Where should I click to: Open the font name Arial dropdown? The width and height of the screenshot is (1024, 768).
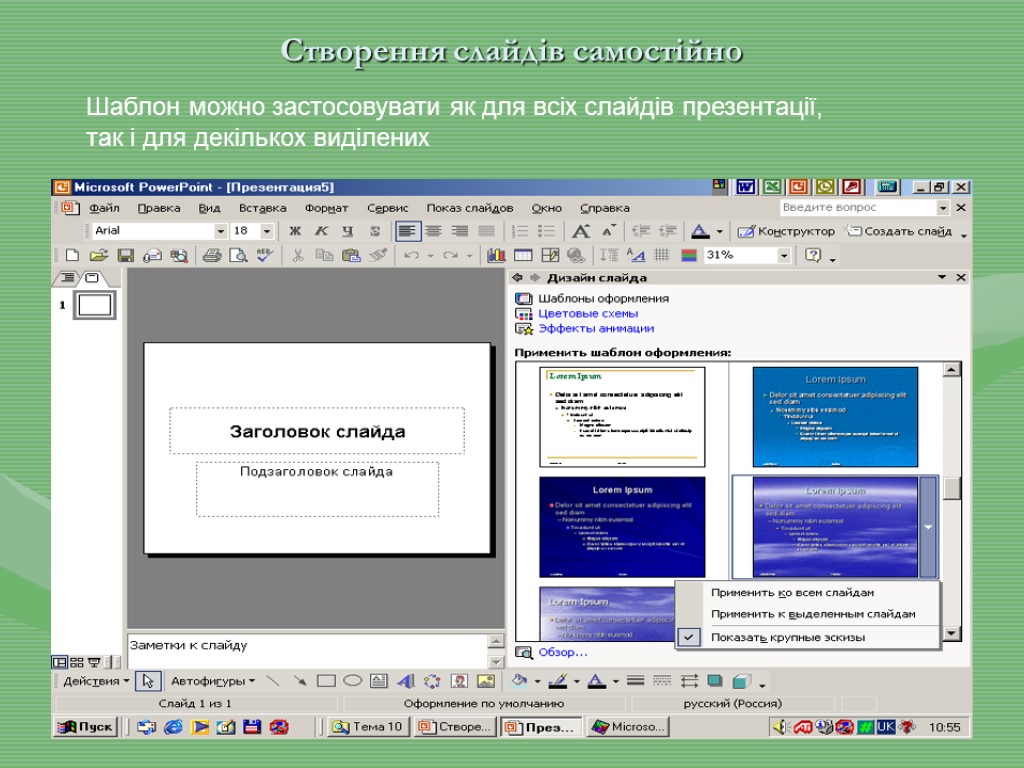pos(220,231)
